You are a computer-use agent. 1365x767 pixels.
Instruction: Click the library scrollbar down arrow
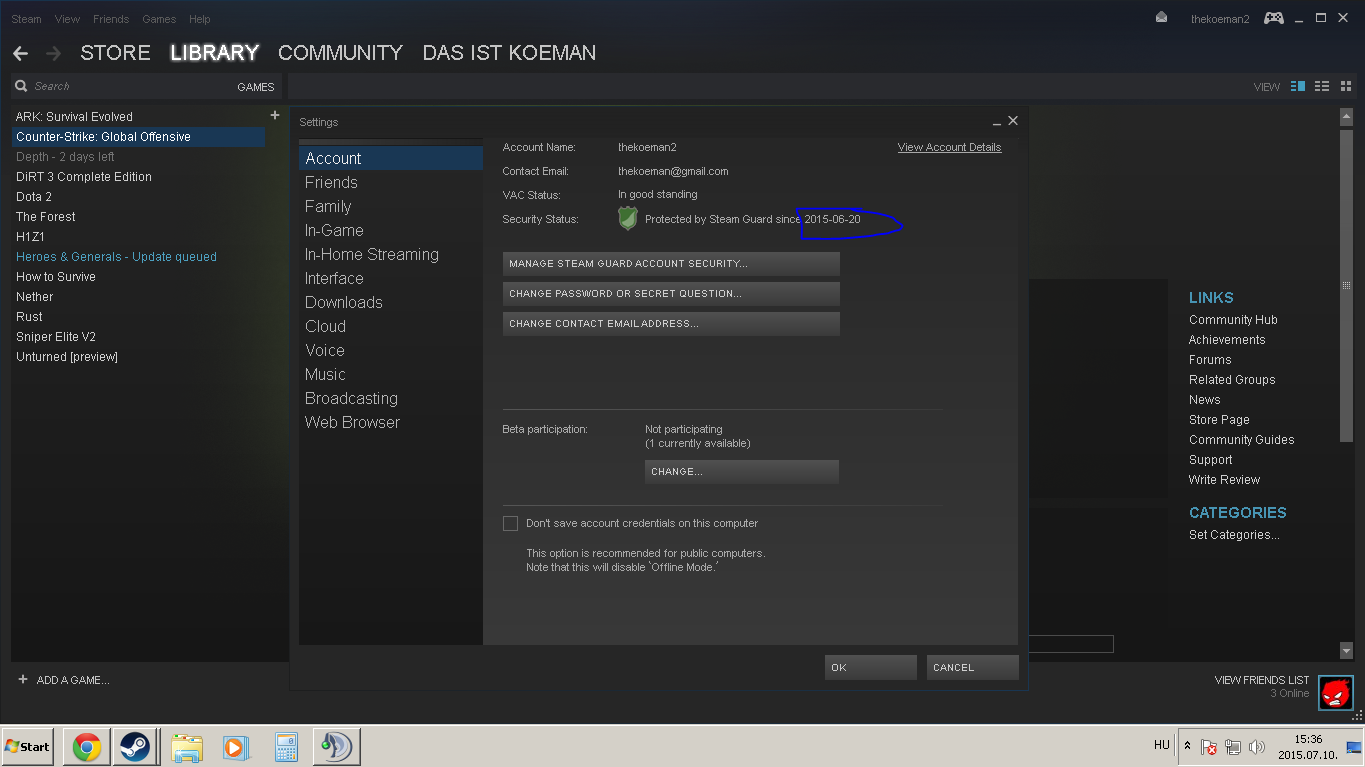(1346, 652)
